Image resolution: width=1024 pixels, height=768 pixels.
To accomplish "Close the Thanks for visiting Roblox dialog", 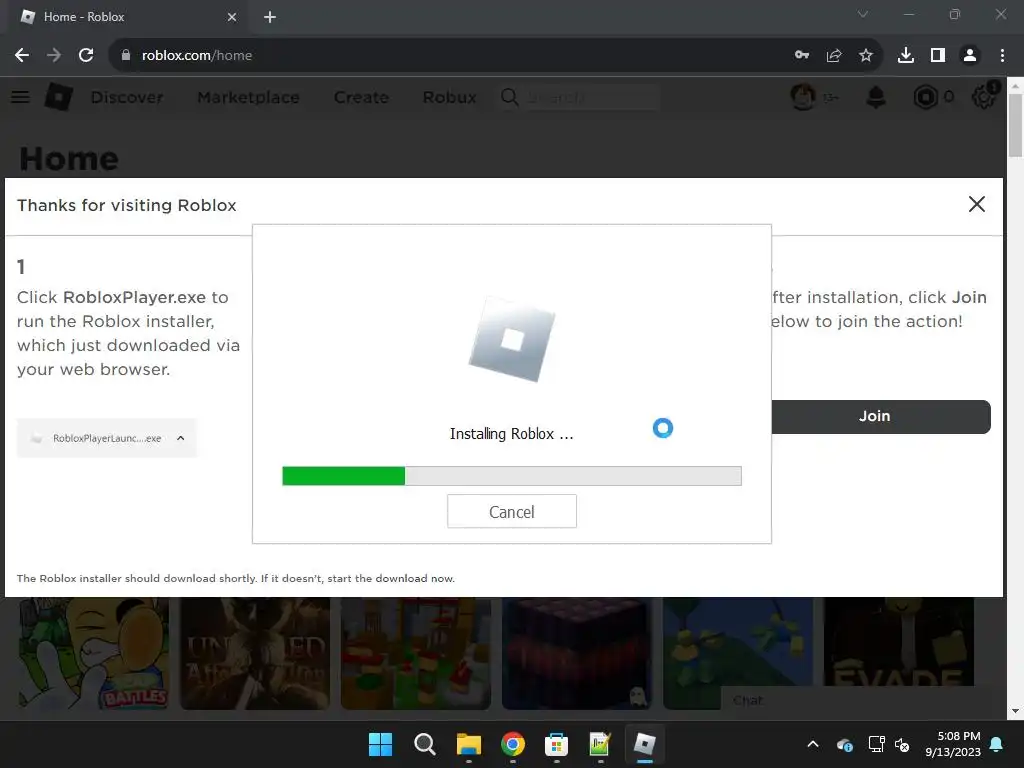I will pos(976,204).
